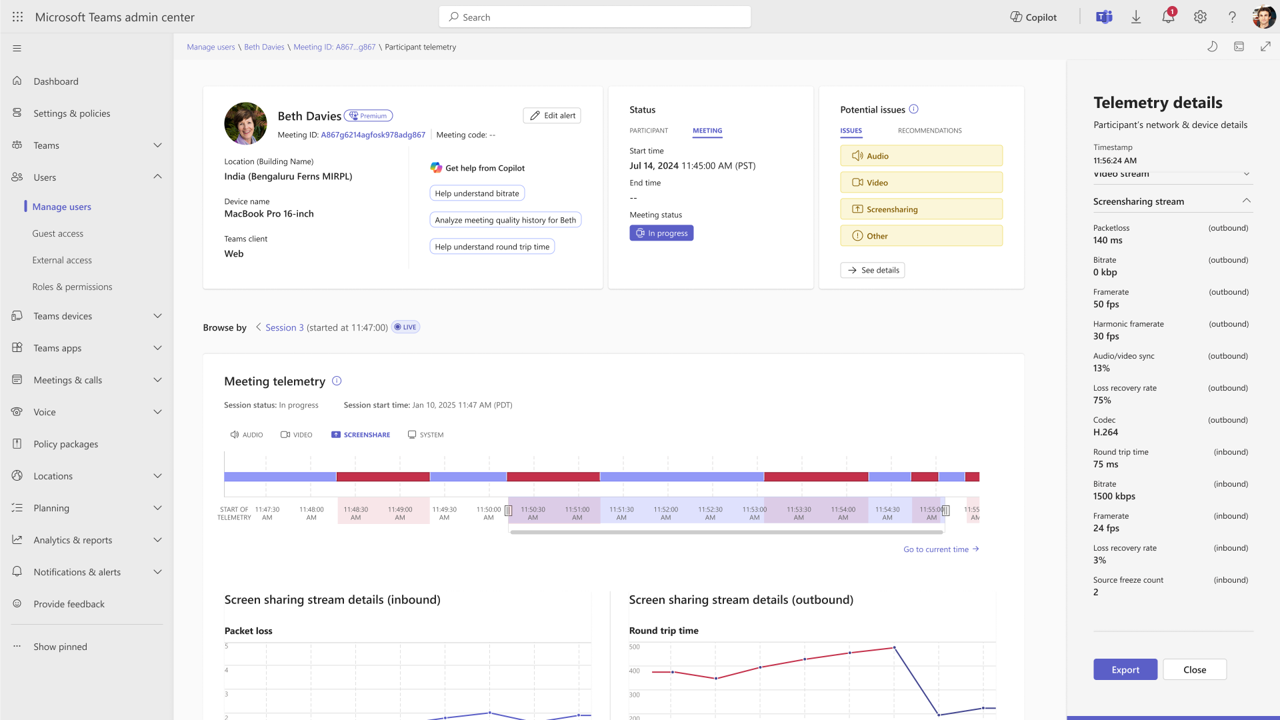Click the Meeting telemetry info icon
The width and height of the screenshot is (1280, 720).
337,381
